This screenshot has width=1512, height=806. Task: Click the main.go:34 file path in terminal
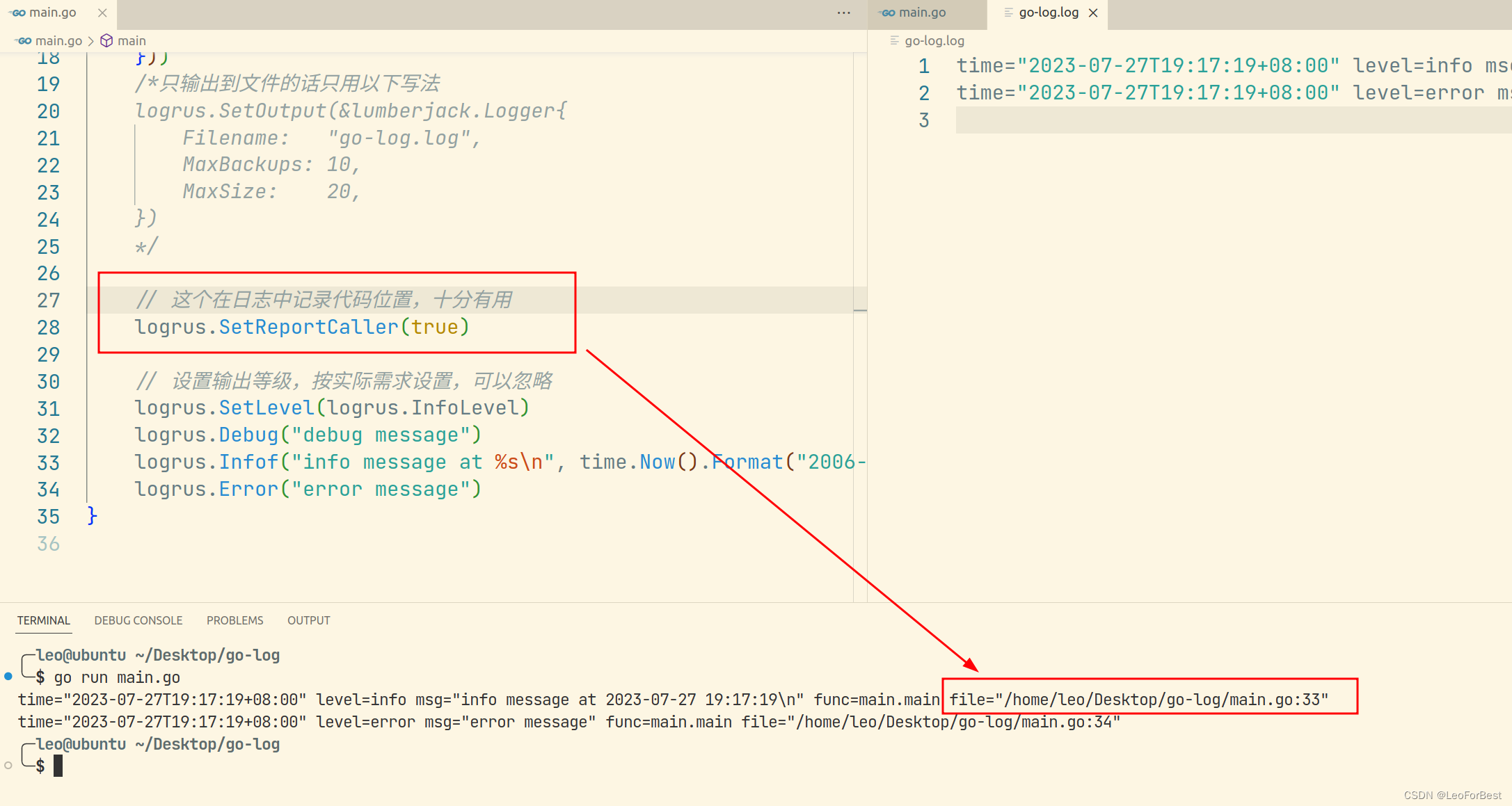coord(930,723)
